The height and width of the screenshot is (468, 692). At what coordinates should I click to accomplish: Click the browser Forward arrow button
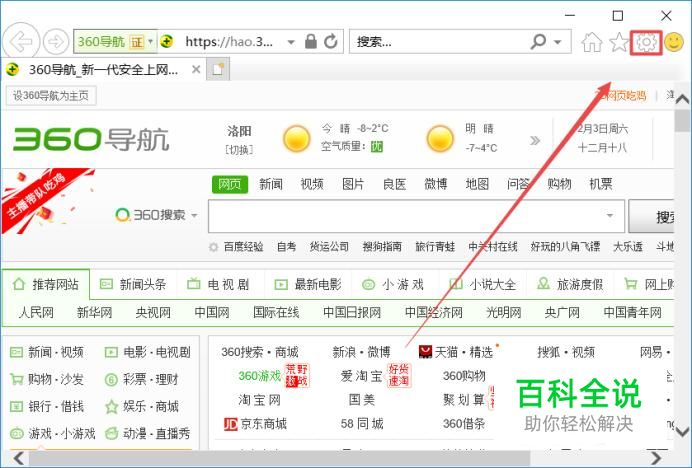coord(56,42)
